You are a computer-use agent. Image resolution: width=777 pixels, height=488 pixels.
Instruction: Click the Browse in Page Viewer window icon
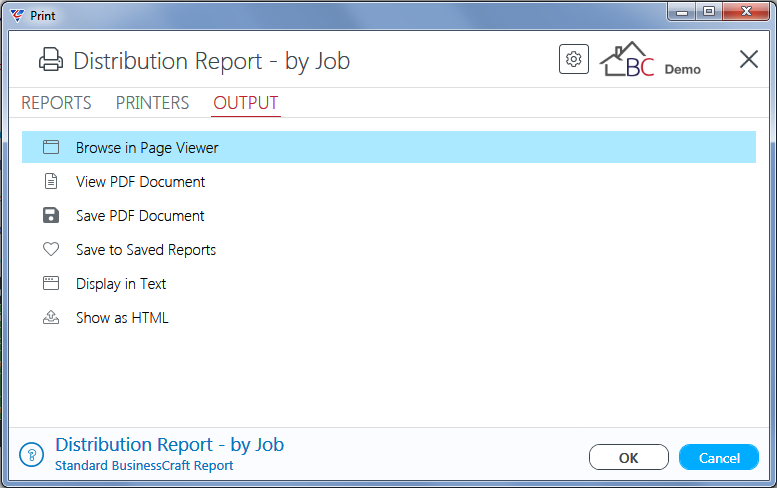click(51, 147)
